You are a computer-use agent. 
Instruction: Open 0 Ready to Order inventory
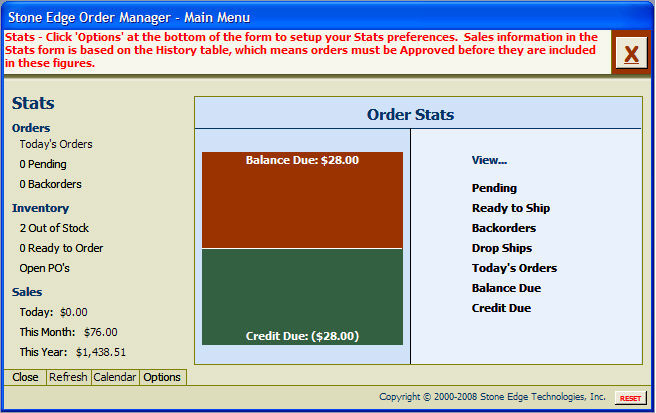(61, 248)
